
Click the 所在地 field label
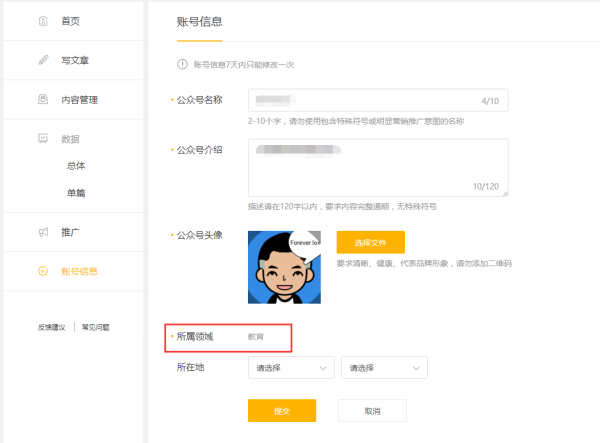pos(190,367)
